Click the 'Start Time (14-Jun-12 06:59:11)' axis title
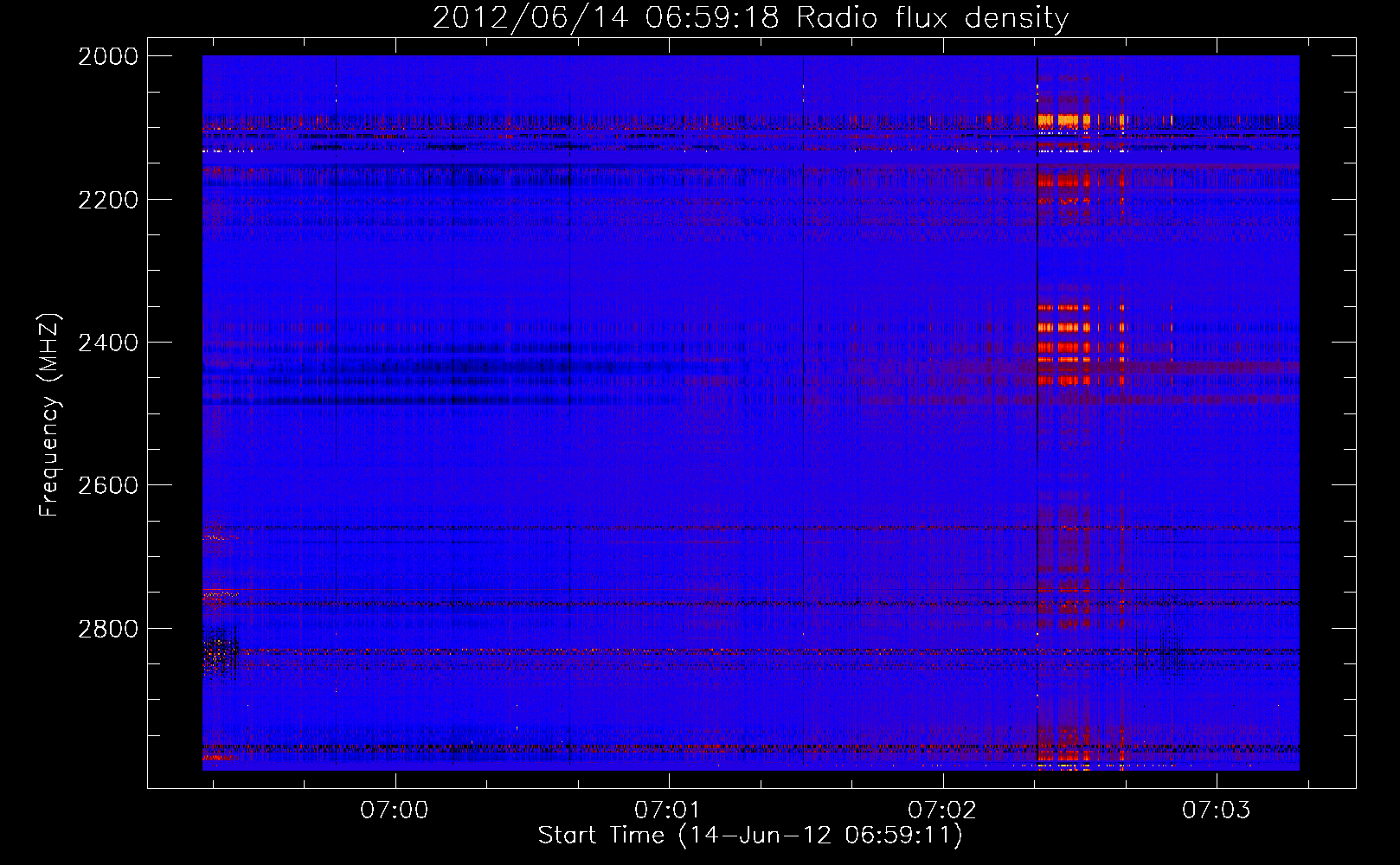Viewport: 1400px width, 865px height. pyautogui.click(x=750, y=836)
